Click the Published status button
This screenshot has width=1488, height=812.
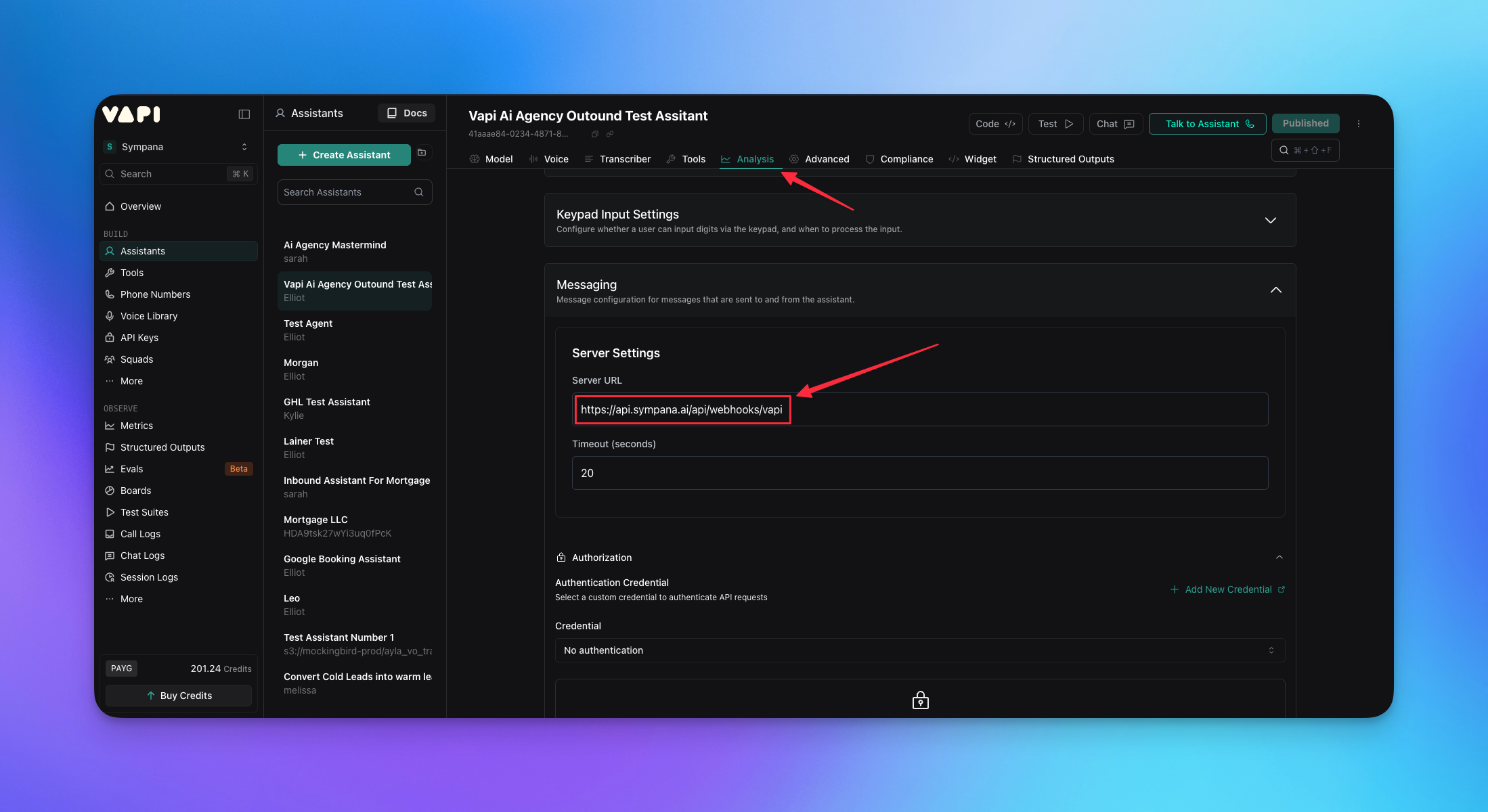click(1305, 123)
